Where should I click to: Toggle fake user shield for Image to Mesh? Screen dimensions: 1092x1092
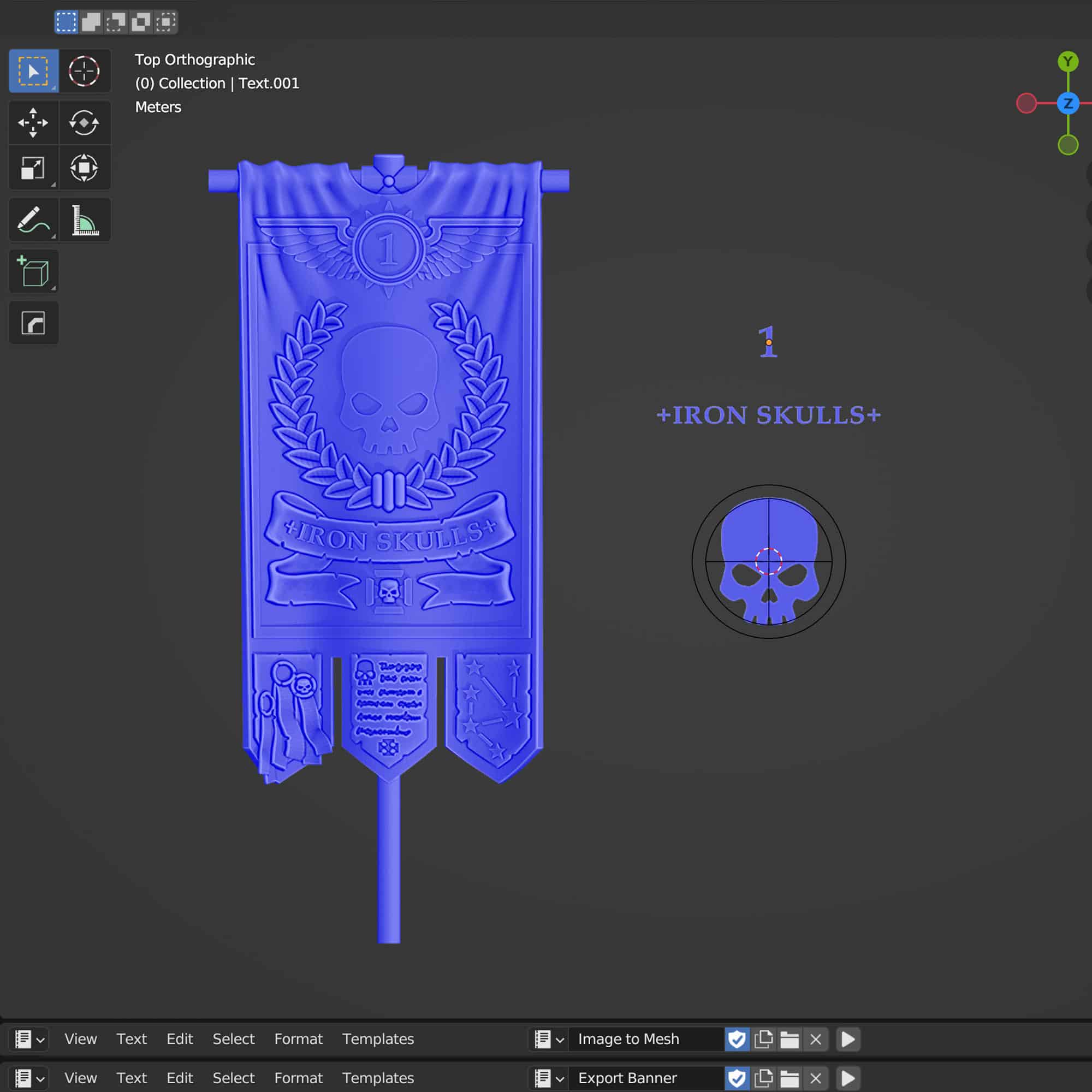737,1039
